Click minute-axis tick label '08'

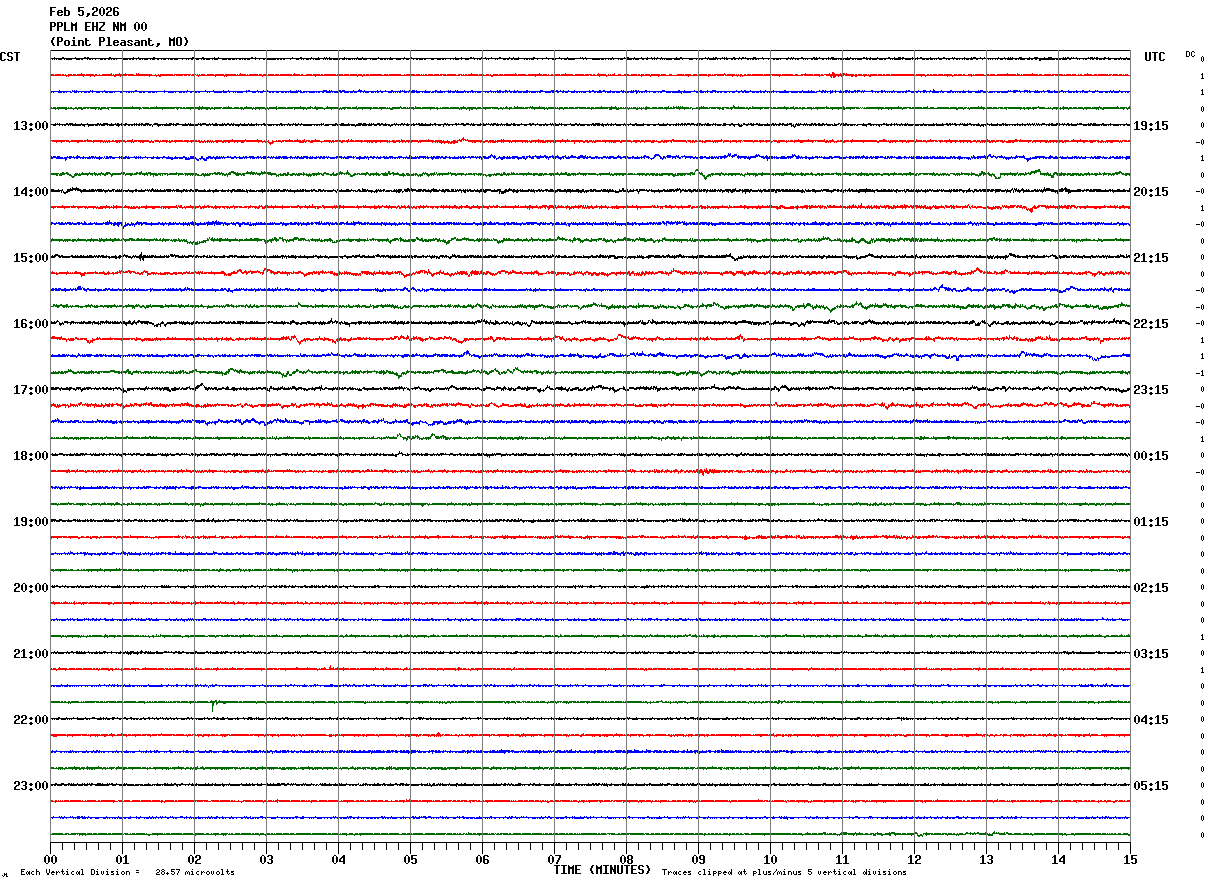[626, 860]
